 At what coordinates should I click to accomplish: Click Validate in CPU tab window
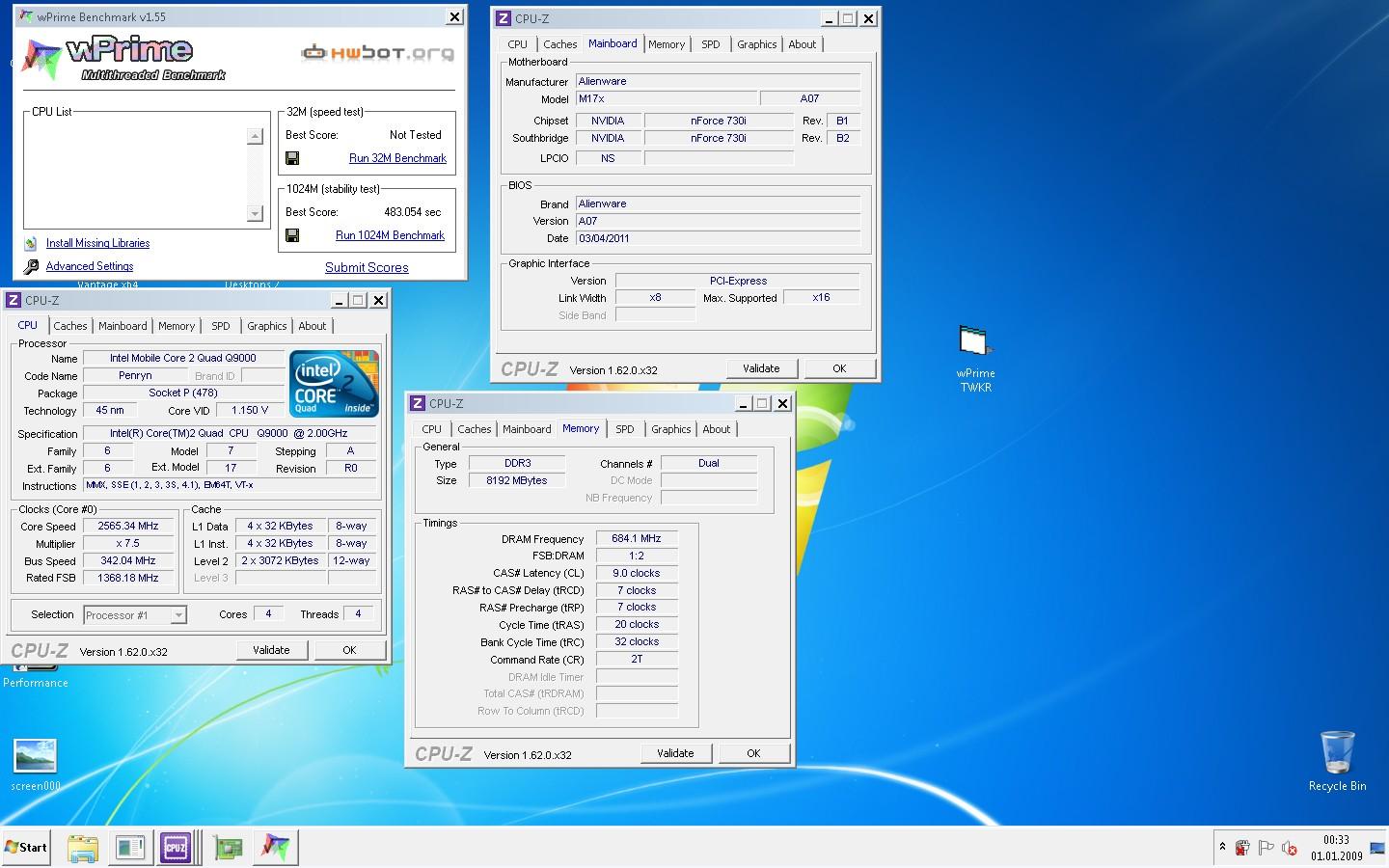pyautogui.click(x=271, y=650)
